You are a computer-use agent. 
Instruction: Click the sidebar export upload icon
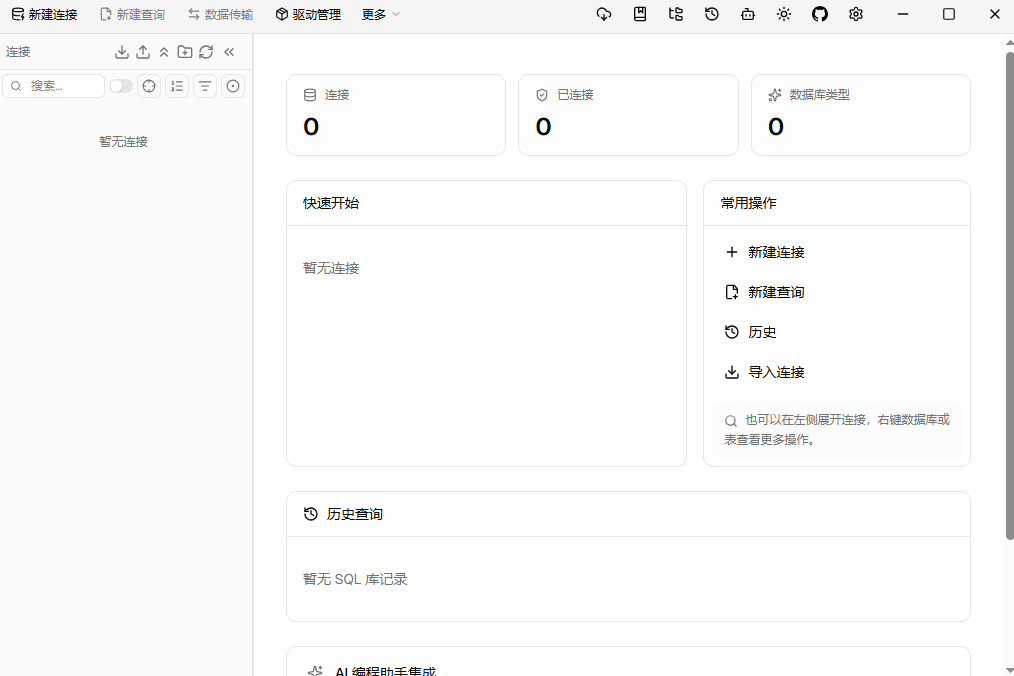(x=143, y=52)
